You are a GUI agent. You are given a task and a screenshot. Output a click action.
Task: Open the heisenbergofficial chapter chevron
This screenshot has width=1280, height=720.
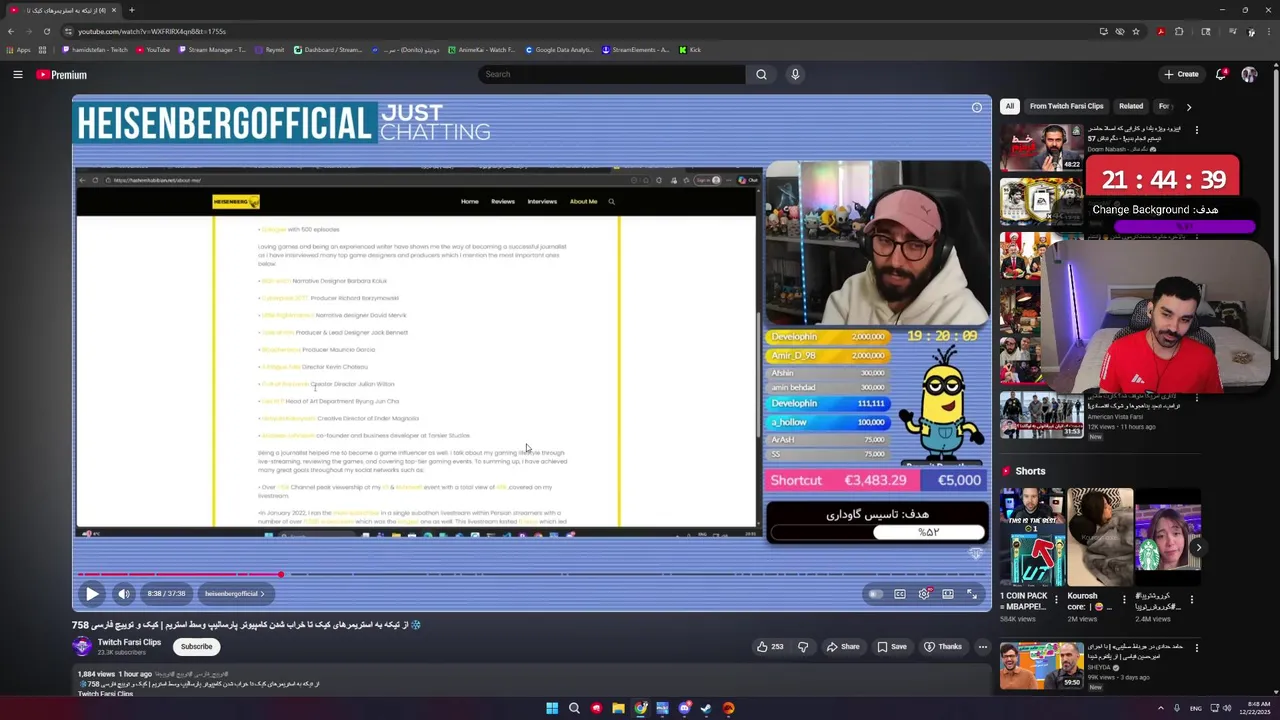pyautogui.click(x=263, y=594)
